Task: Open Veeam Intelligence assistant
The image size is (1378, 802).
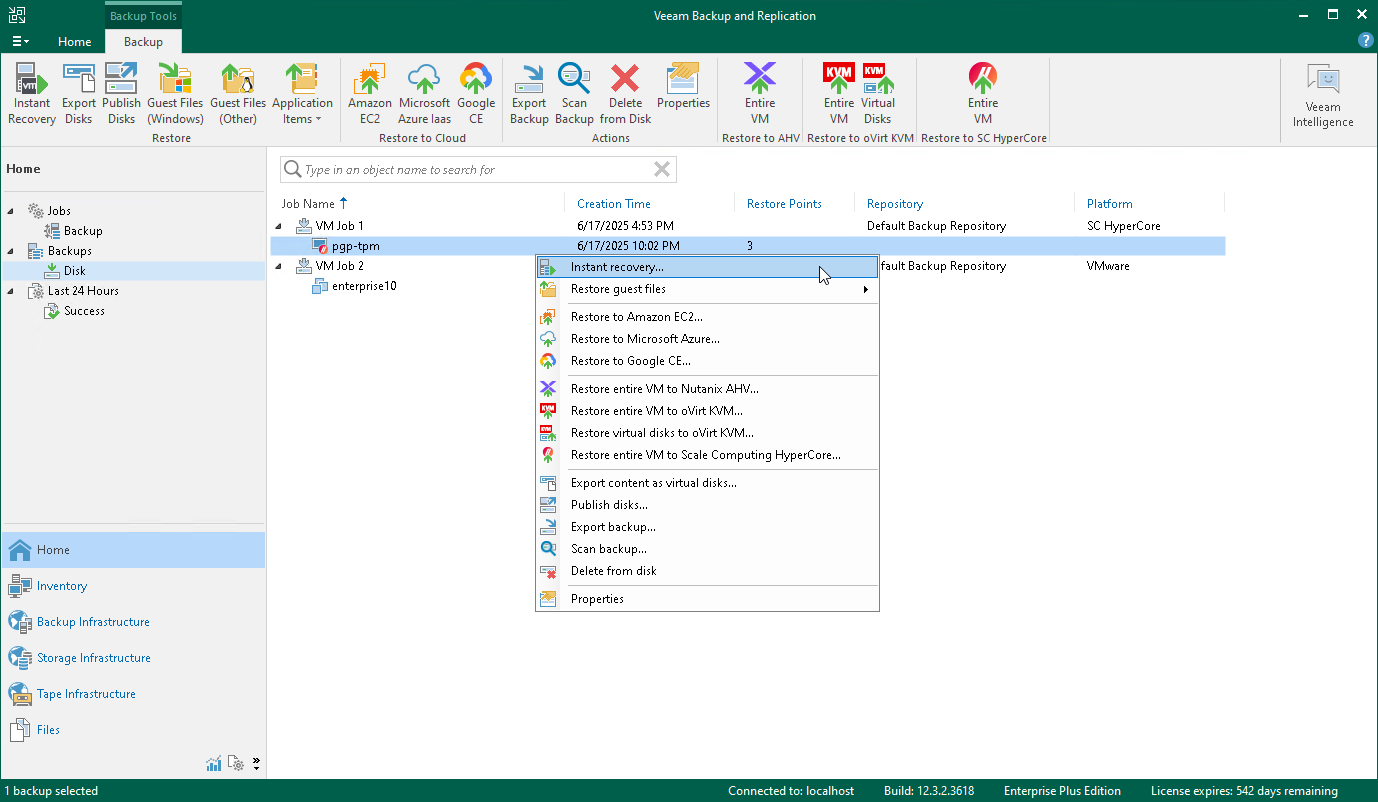Action: pyautogui.click(x=1323, y=97)
